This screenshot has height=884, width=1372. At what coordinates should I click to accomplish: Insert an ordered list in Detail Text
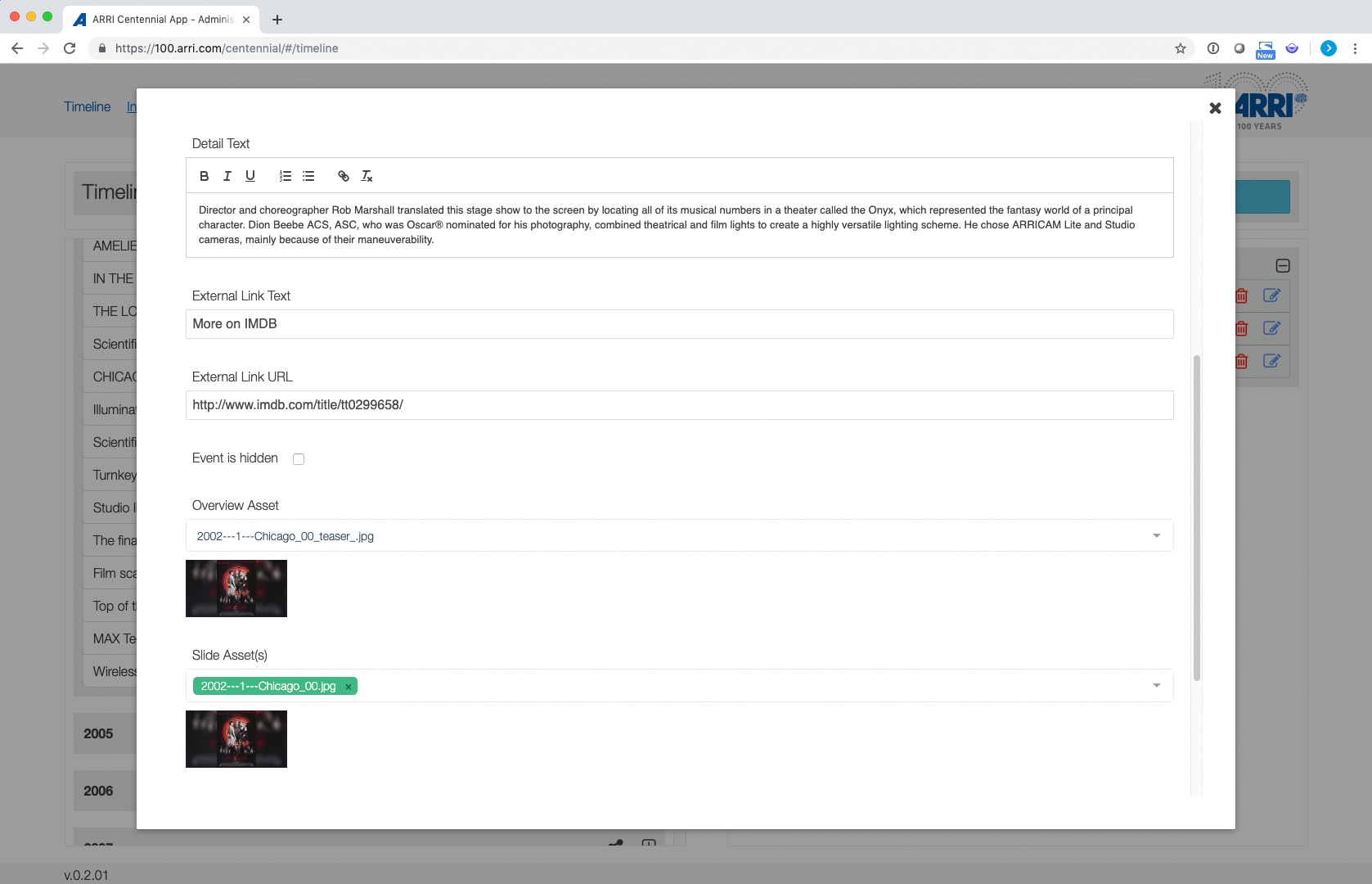click(x=285, y=176)
